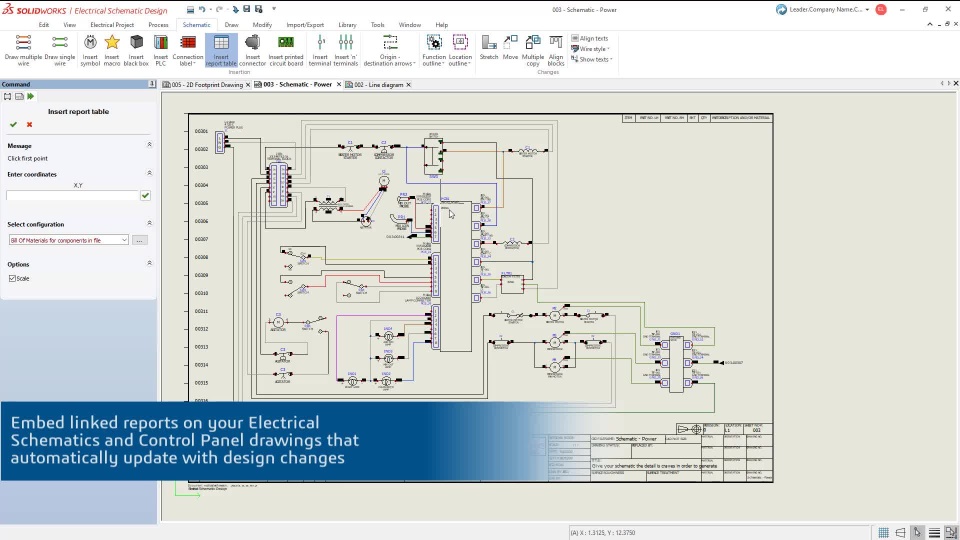Select the Insert terminal tool
This screenshot has width=960, height=540.
point(320,50)
